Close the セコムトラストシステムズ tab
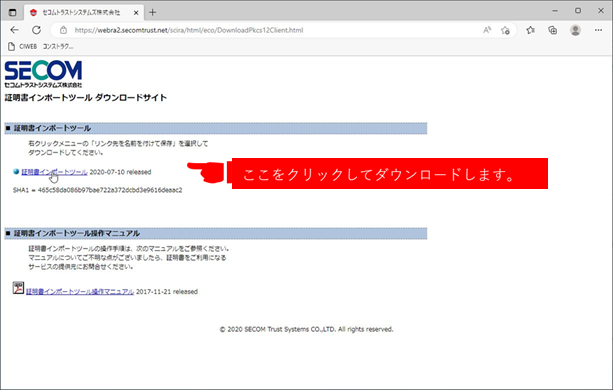The height and width of the screenshot is (390, 613). click(x=136, y=13)
